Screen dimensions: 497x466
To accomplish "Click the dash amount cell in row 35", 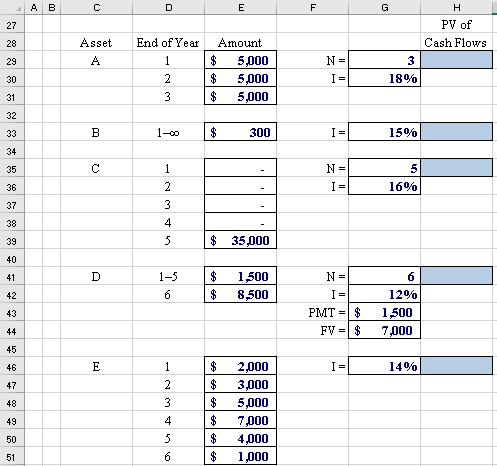I will [241, 168].
